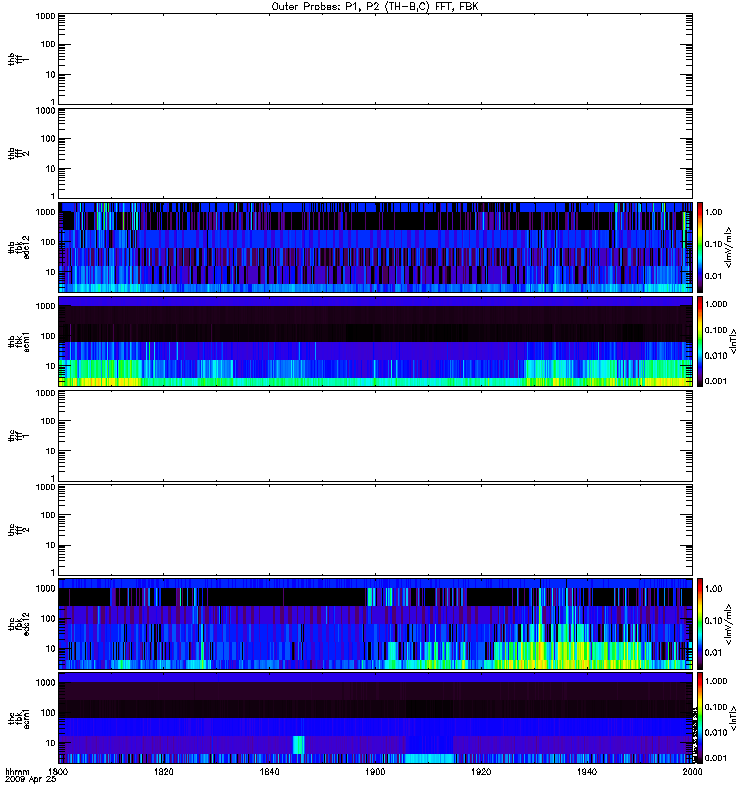Click the 'thc fff 2' y-axis label
Screen dimensions: 750x800
point(19,530)
